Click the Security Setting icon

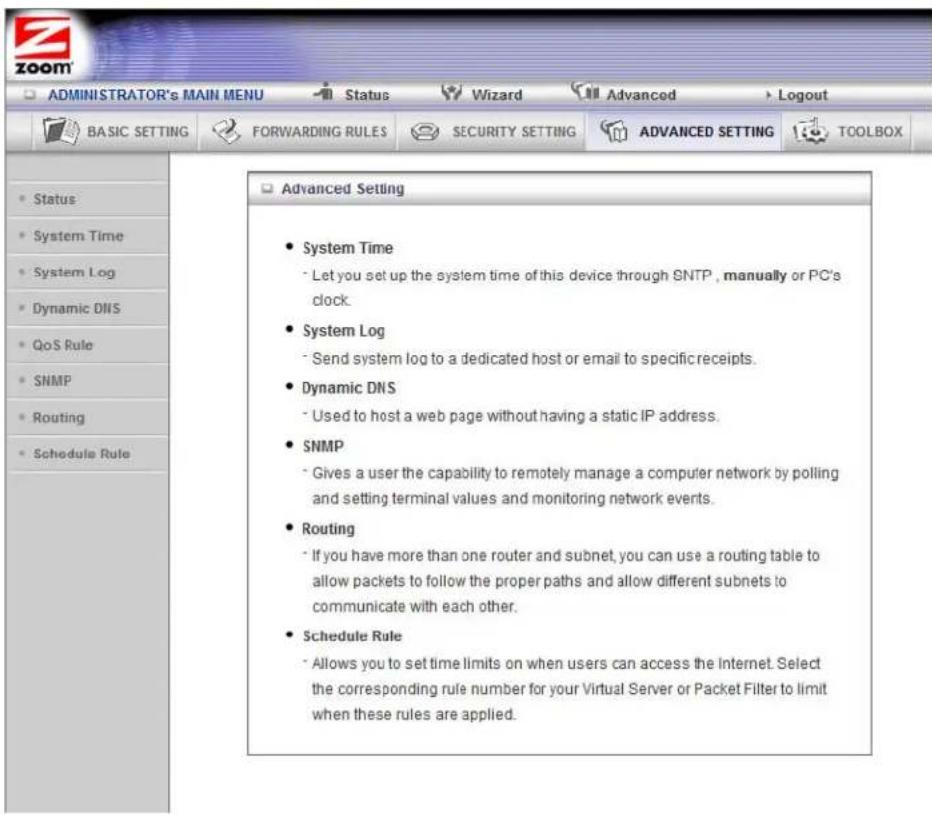click(425, 131)
